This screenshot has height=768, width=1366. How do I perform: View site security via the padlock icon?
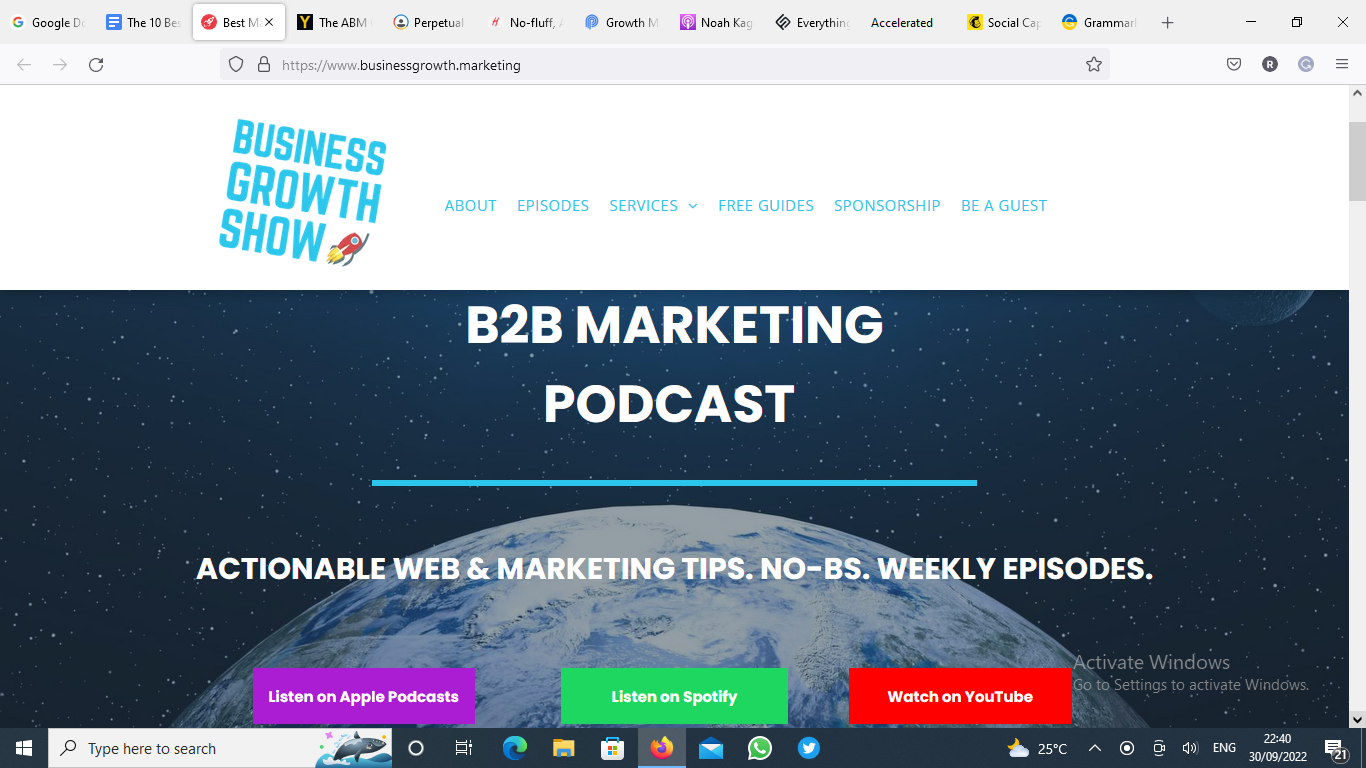pyautogui.click(x=264, y=64)
